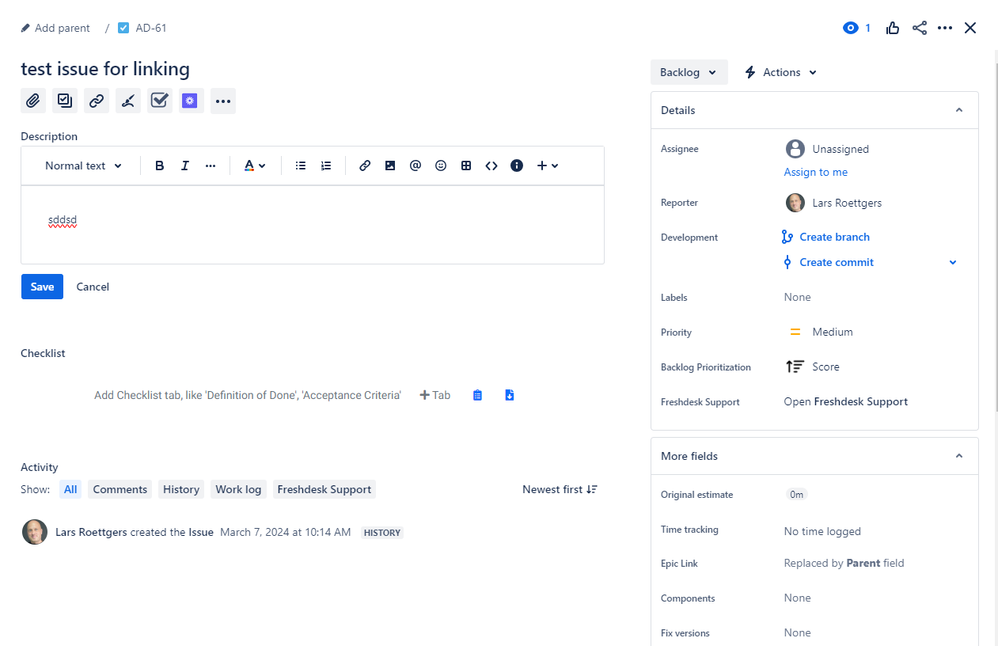Expand the development options chevron
Screen dimensions: 998x646
click(953, 262)
